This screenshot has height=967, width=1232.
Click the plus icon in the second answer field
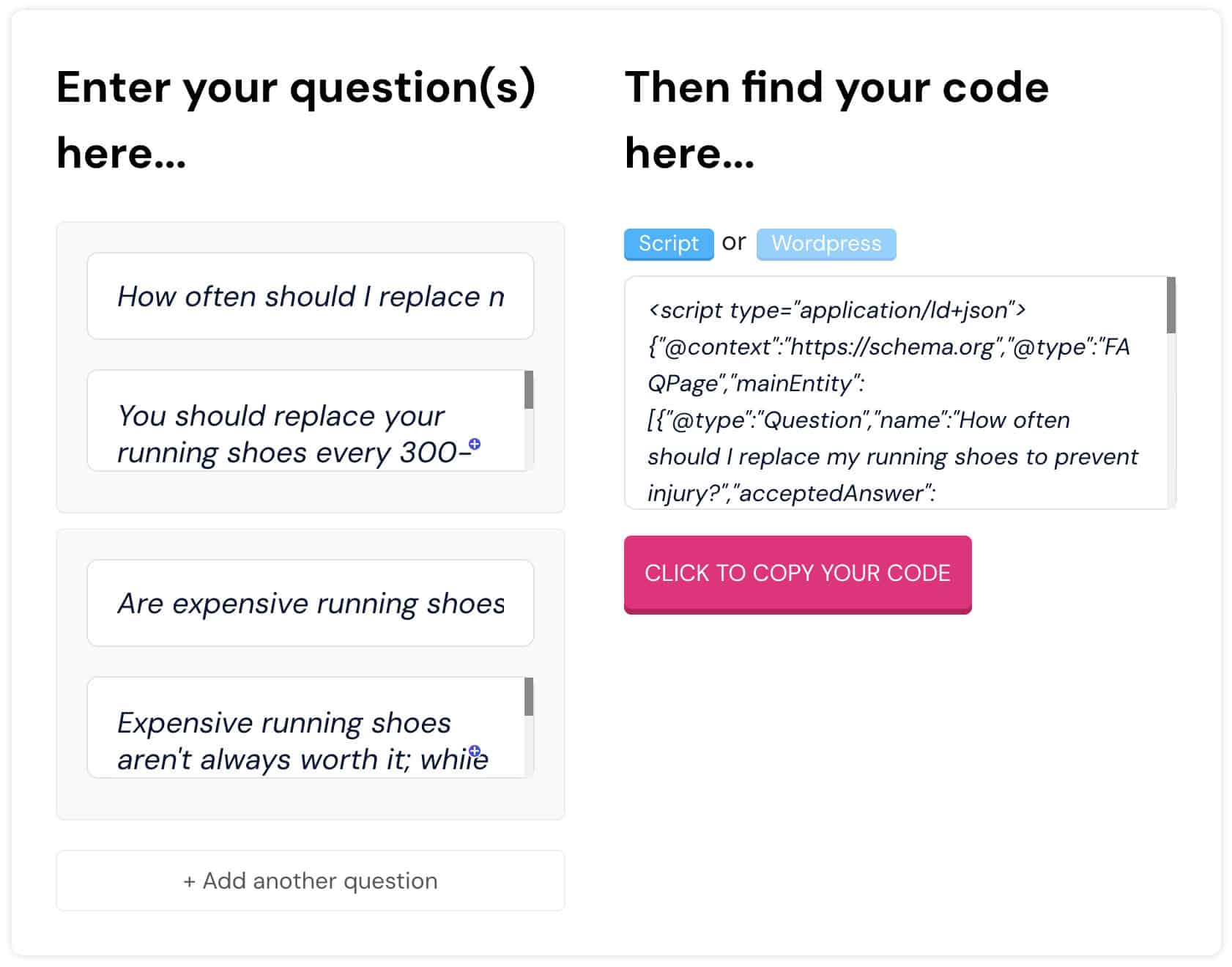476,749
